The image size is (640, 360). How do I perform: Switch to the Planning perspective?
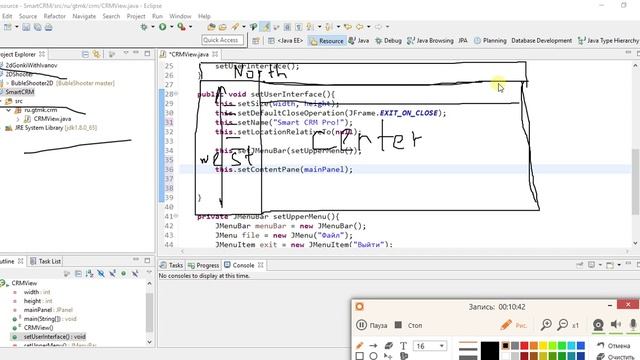[490, 40]
